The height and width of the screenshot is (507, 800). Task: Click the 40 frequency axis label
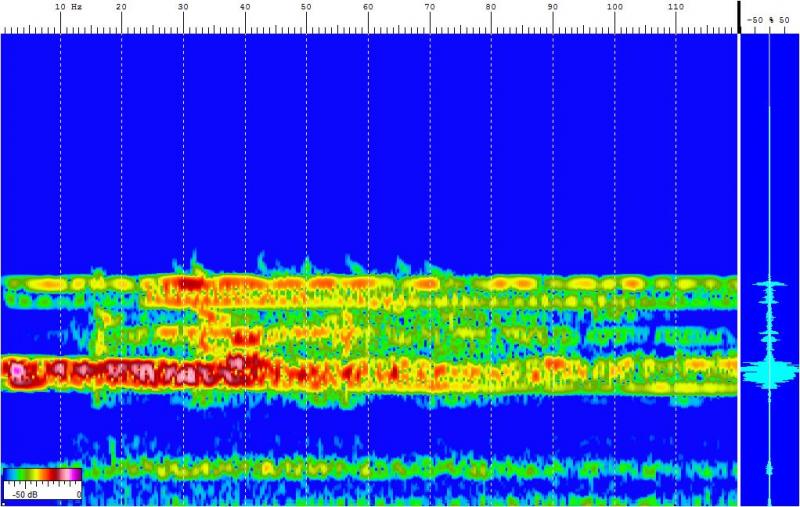click(x=245, y=7)
